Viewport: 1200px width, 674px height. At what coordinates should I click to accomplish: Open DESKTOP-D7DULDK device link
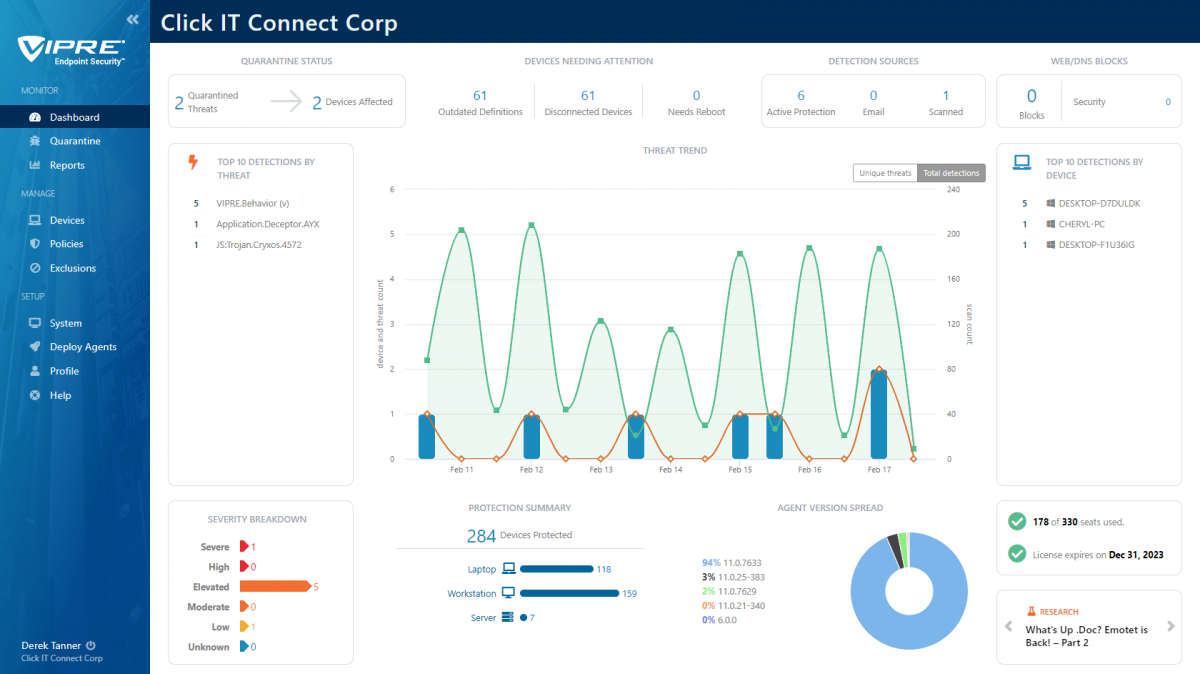1099,203
